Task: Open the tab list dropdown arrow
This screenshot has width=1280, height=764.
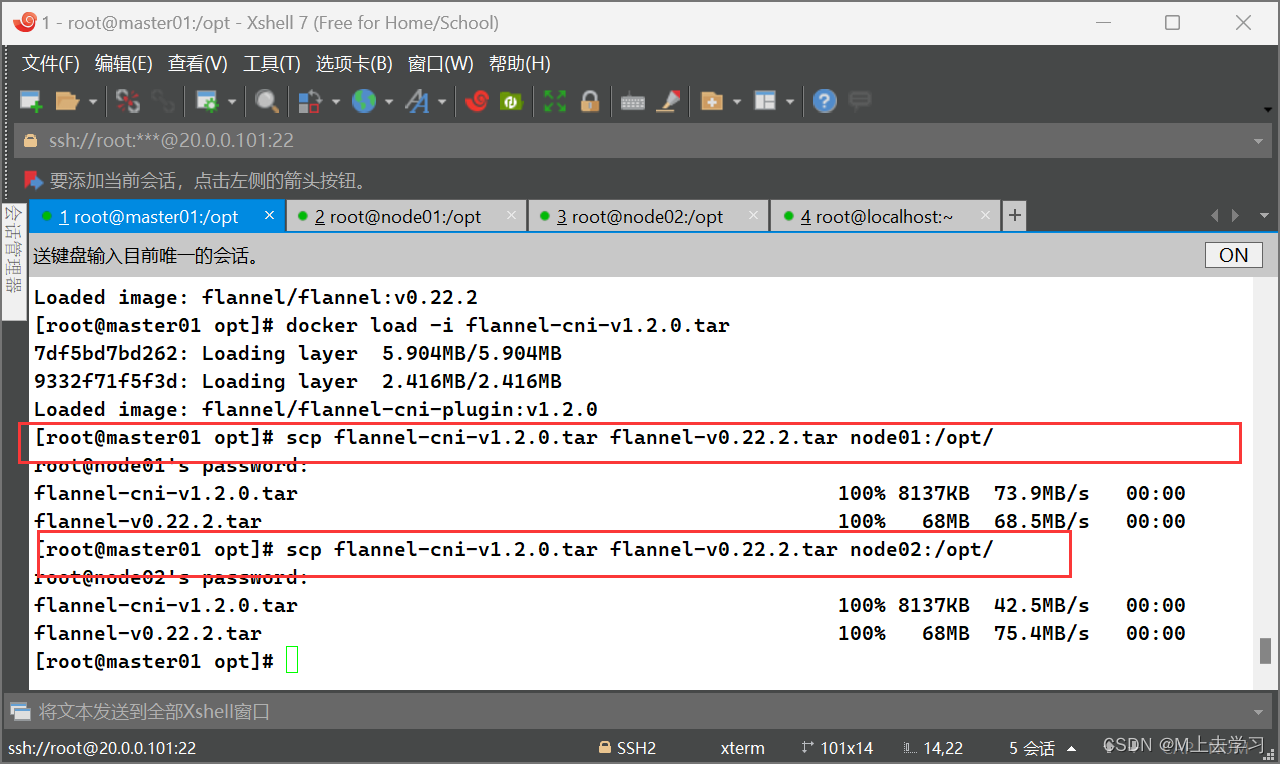Action: point(1262,216)
